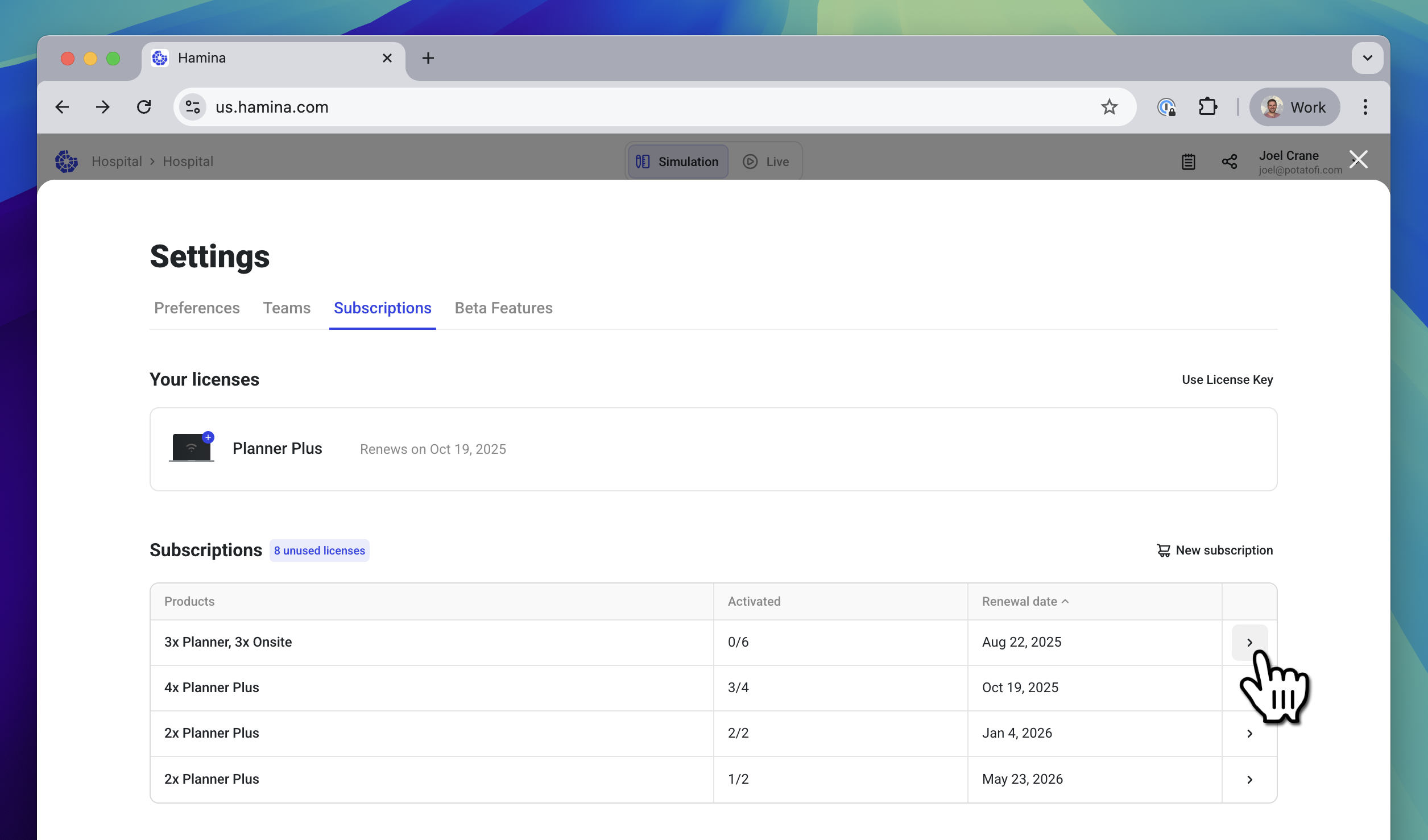
Task: Reload the page
Action: [144, 107]
